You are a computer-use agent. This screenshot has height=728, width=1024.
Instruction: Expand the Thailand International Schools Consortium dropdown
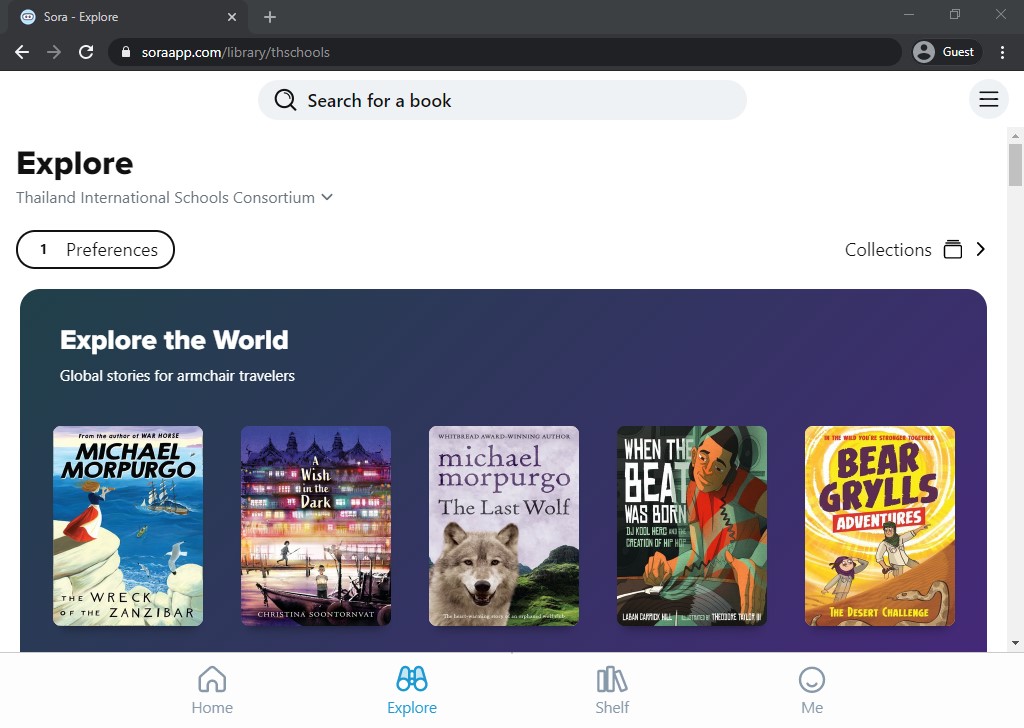pos(174,197)
